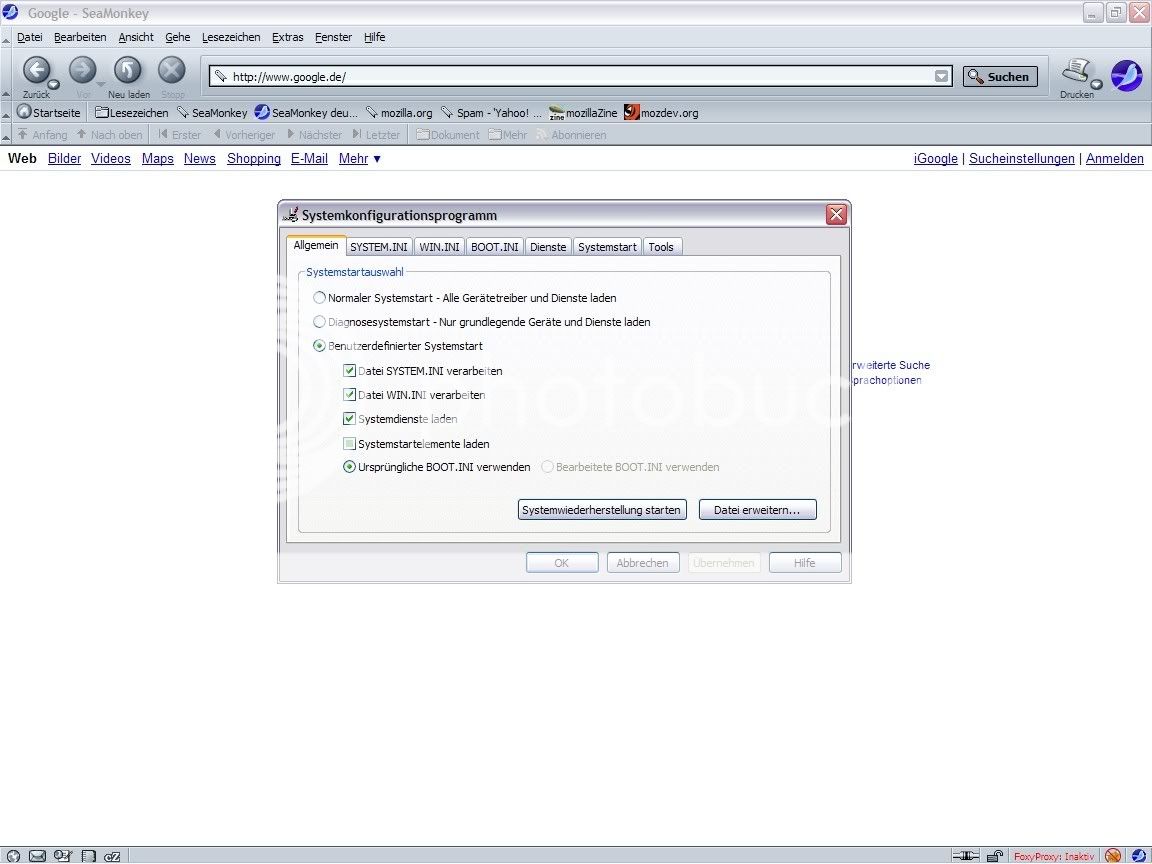Viewport: 1152px width, 864px height.
Task: Click Systemwiederherstellung starten button
Action: pos(602,510)
